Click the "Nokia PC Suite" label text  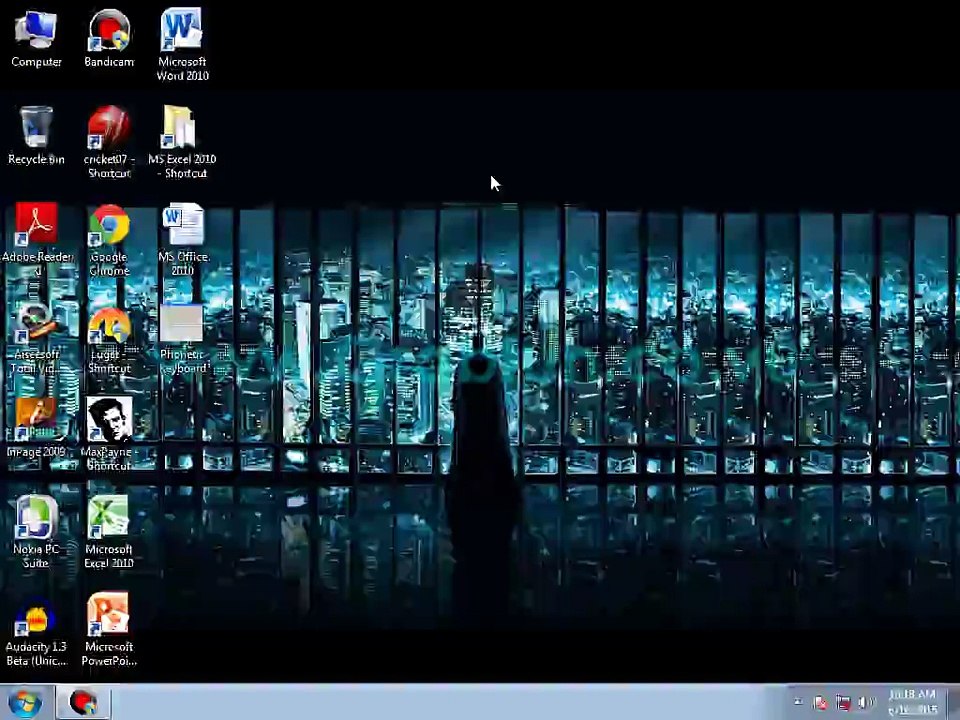click(x=36, y=556)
